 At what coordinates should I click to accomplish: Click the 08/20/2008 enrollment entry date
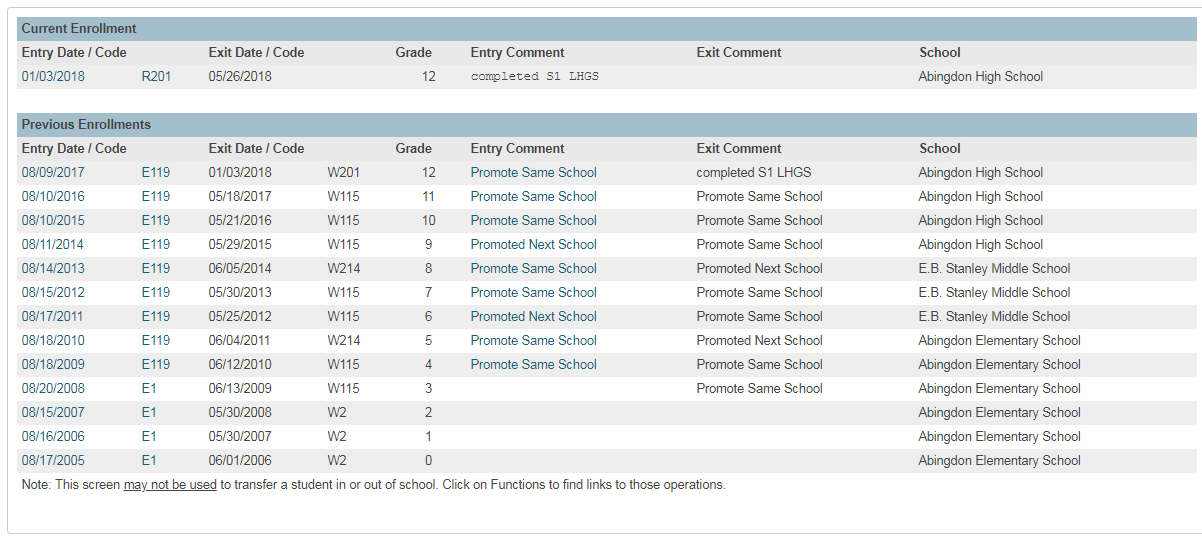53,388
